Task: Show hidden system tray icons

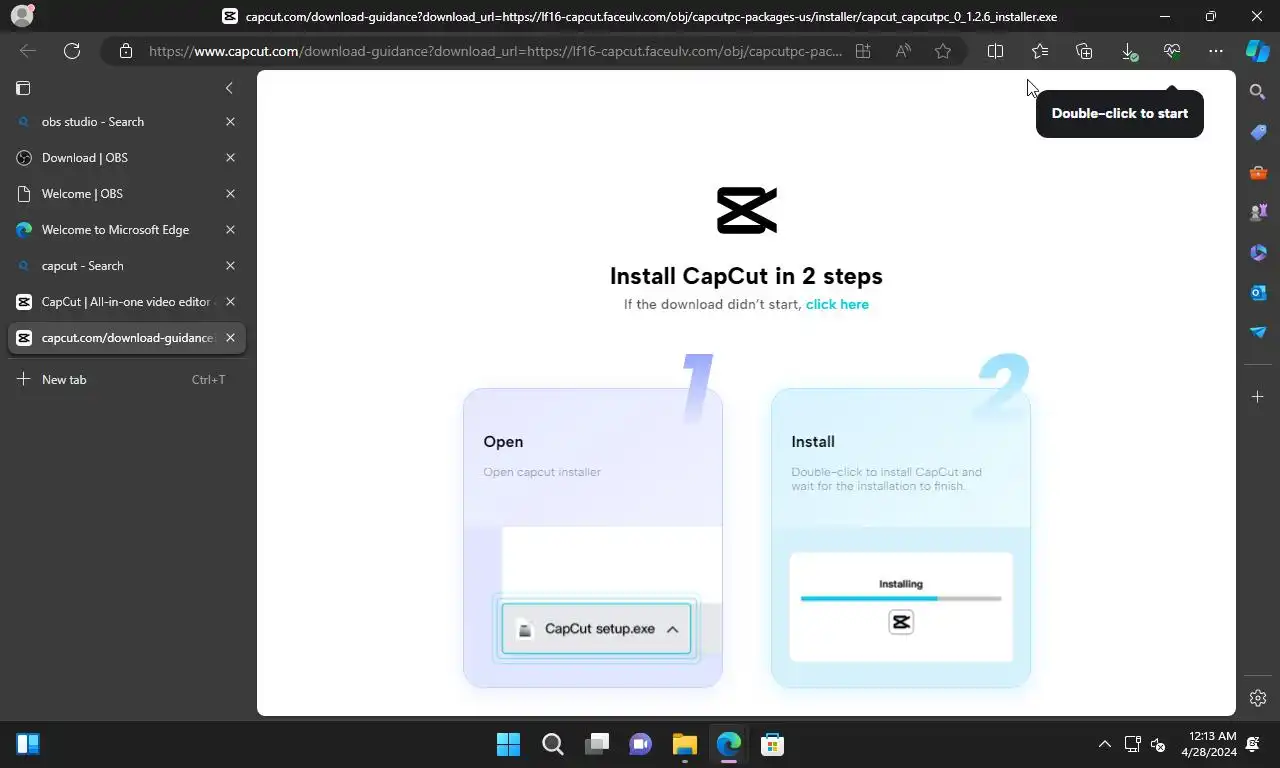Action: [1104, 744]
